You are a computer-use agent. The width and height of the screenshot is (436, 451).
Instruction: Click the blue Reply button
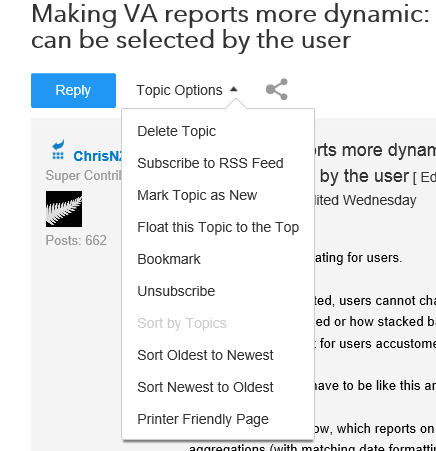[73, 90]
